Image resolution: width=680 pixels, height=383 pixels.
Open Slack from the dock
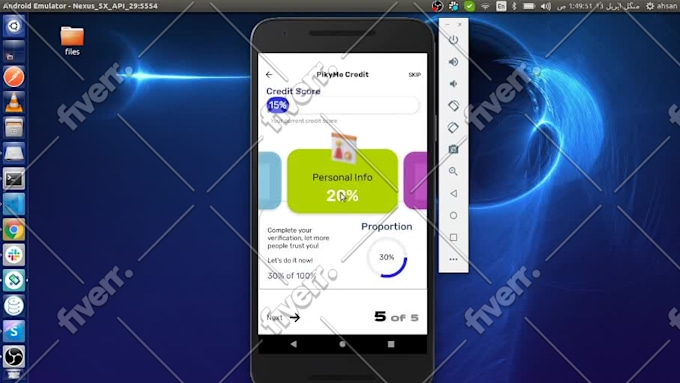coord(14,255)
